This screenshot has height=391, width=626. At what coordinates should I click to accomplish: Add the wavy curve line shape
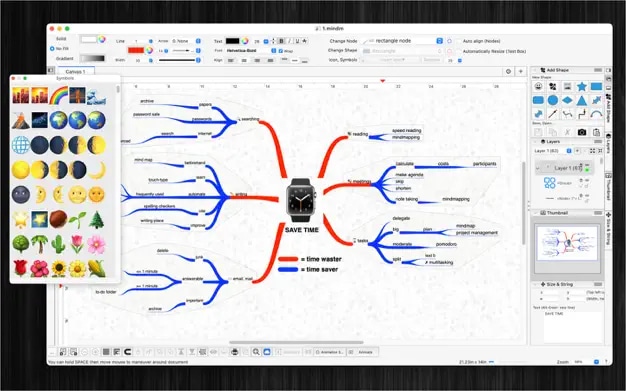567,114
